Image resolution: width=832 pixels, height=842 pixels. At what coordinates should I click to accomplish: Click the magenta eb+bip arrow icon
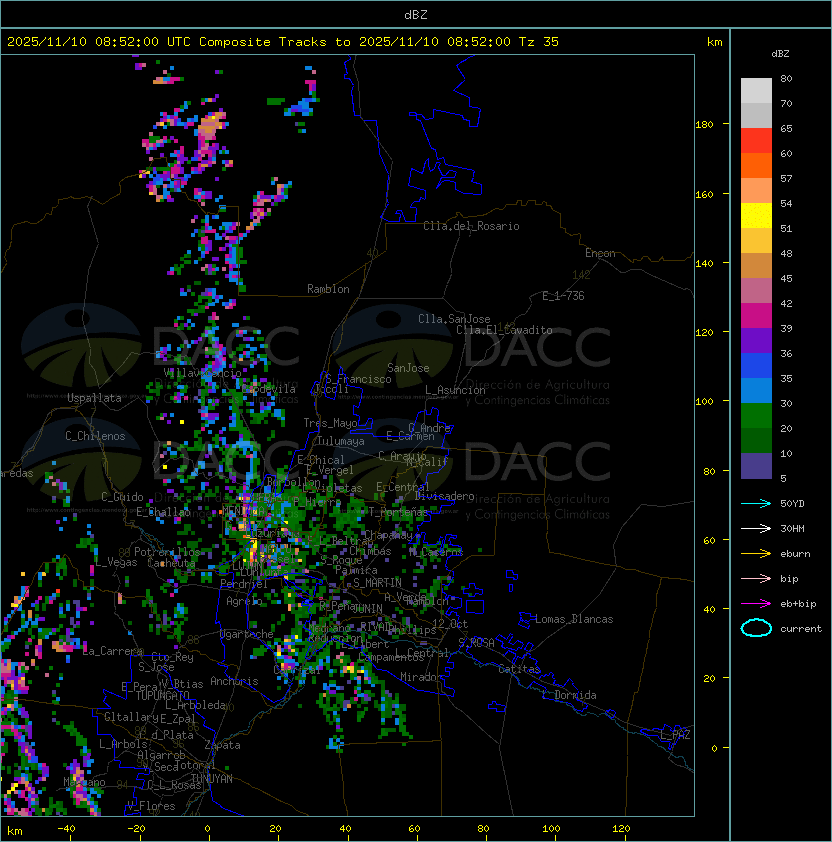[756, 604]
